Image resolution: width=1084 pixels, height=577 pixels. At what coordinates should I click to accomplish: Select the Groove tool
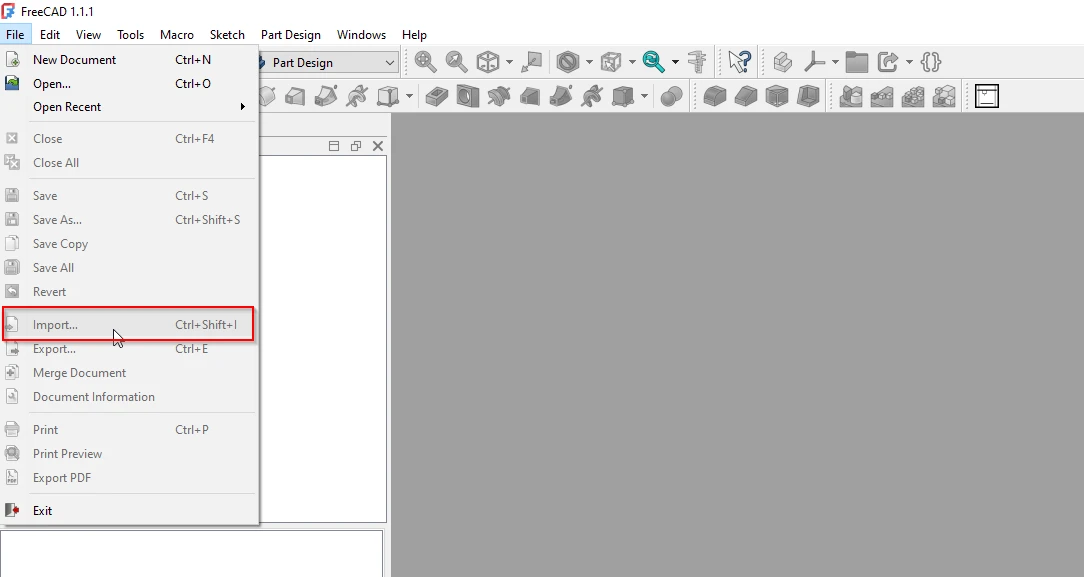point(498,96)
